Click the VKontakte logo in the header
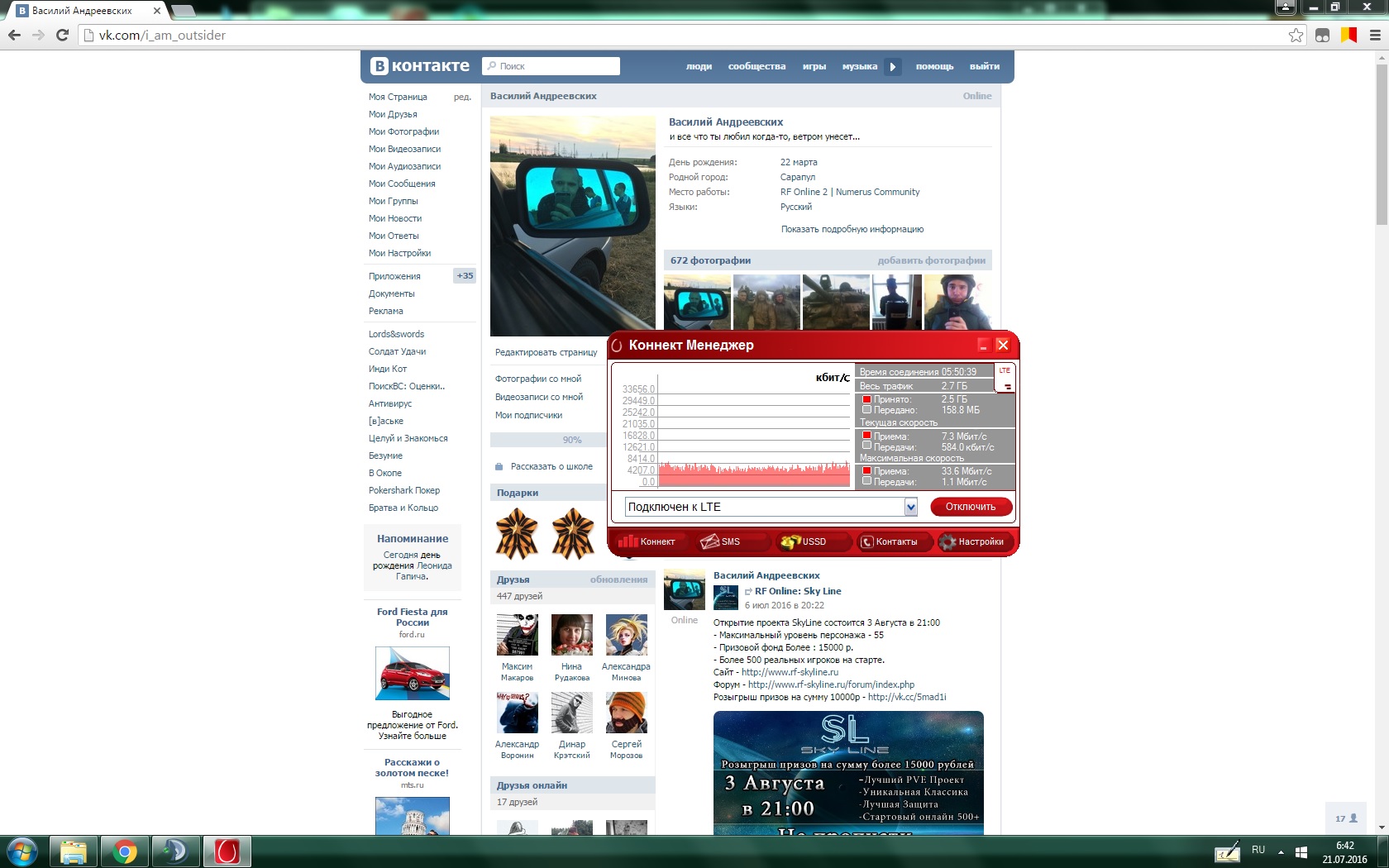Viewport: 1389px width, 868px height. coord(420,66)
